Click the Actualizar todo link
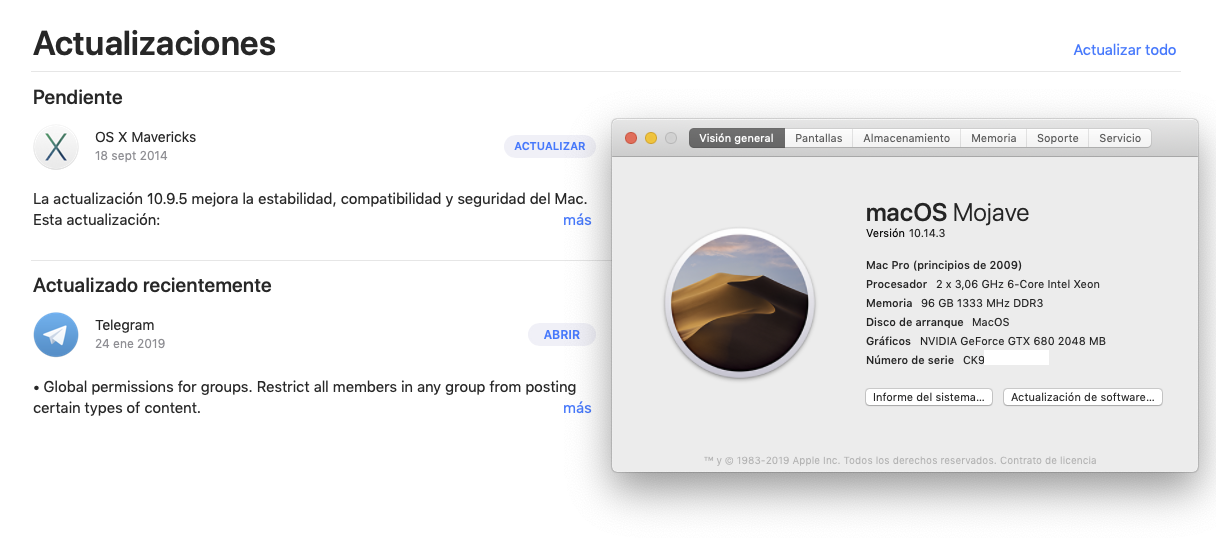 1124,49
